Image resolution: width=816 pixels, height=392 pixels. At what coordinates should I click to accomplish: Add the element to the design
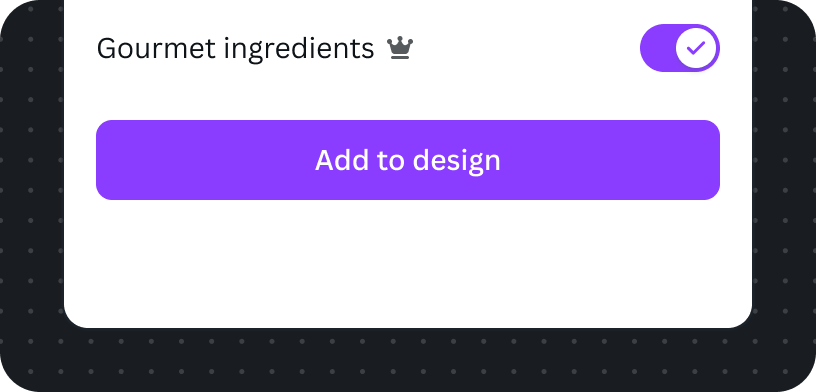[408, 160]
